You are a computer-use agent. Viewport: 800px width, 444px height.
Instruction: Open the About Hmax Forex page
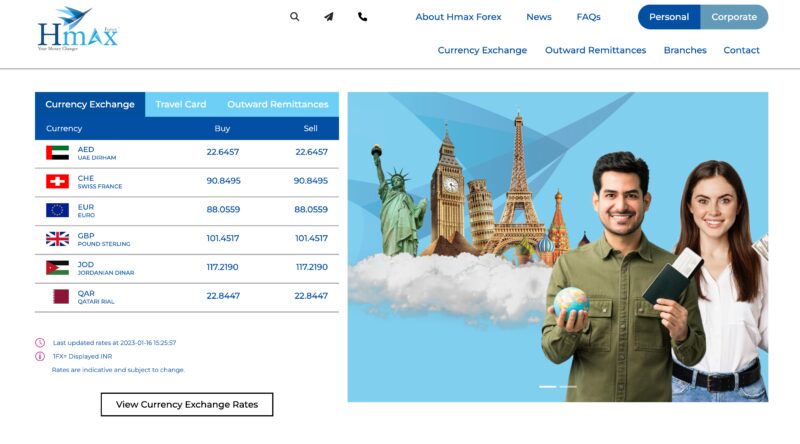pyautogui.click(x=458, y=17)
